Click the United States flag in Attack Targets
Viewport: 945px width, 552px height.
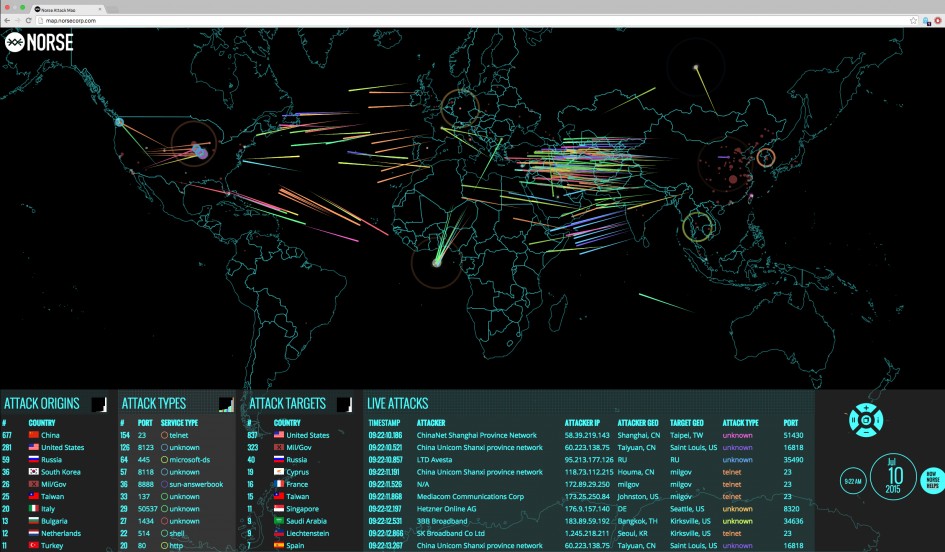(279, 435)
